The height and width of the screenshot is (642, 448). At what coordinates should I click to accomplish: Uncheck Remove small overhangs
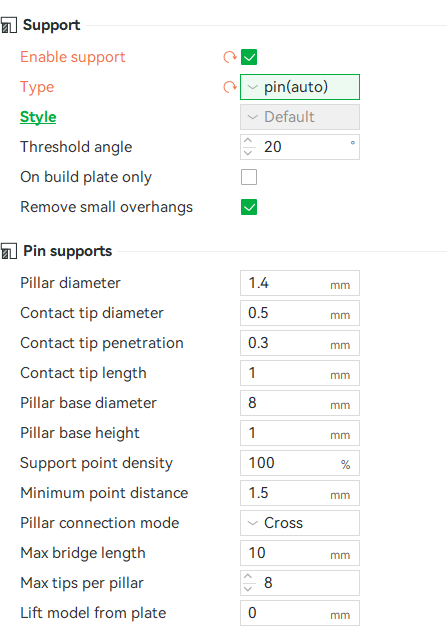249,207
